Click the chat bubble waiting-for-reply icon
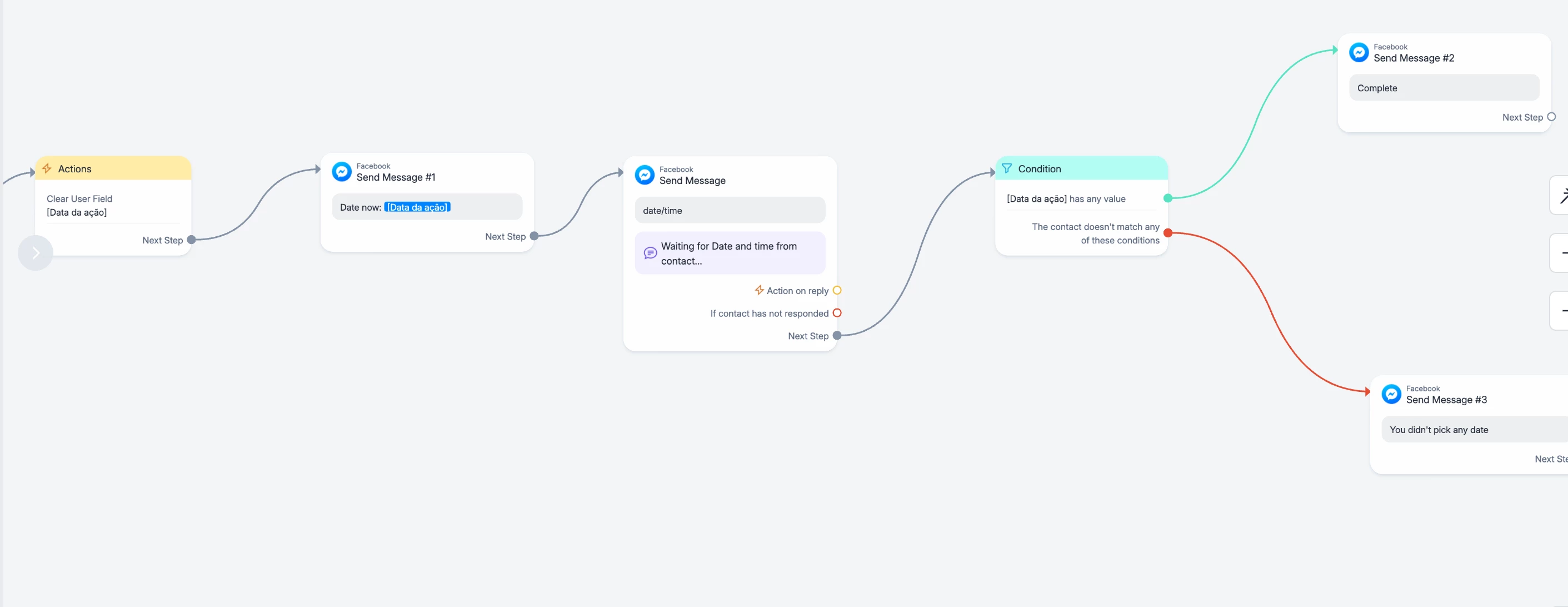The image size is (1568, 607). pos(650,253)
